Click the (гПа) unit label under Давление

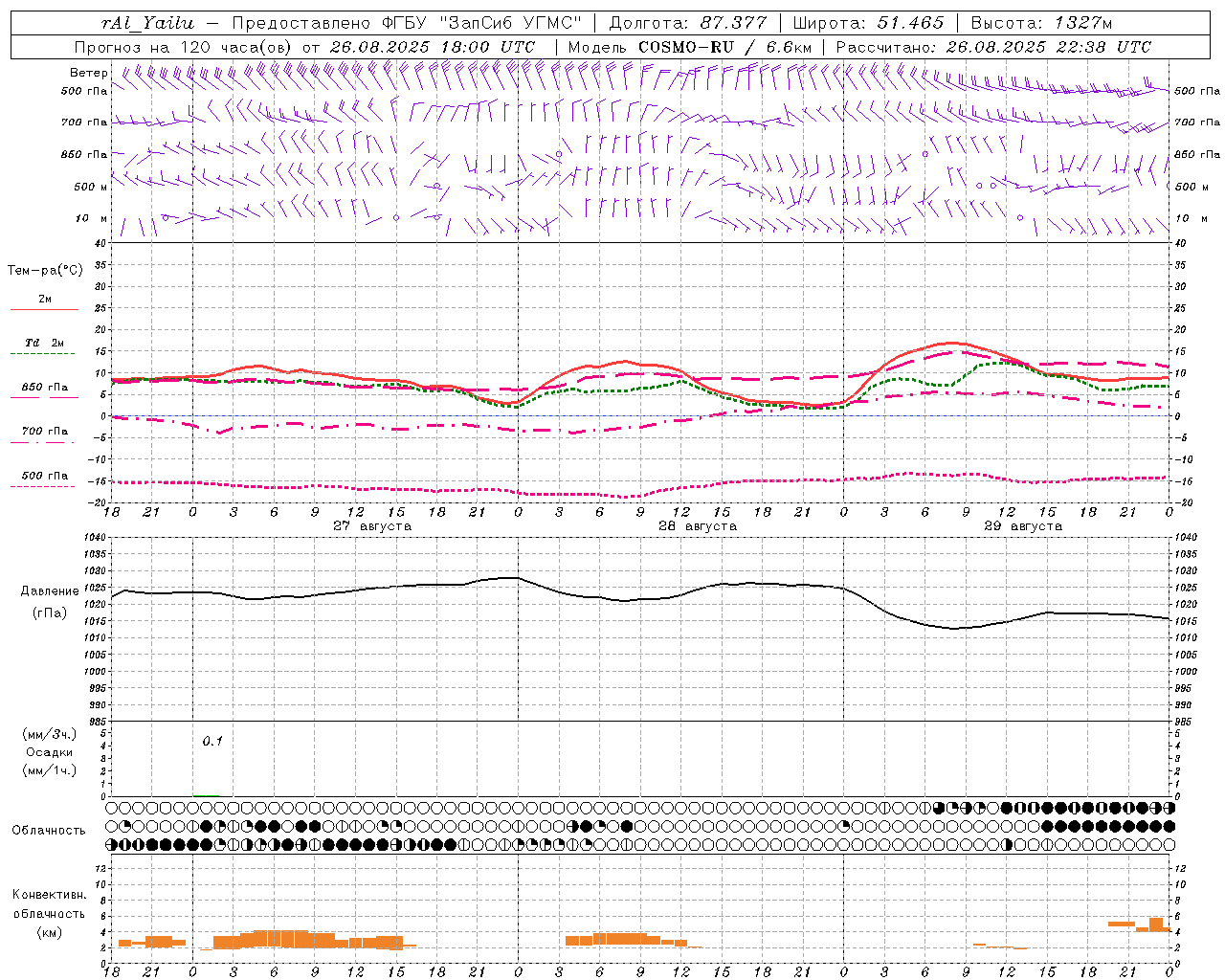tap(50, 613)
